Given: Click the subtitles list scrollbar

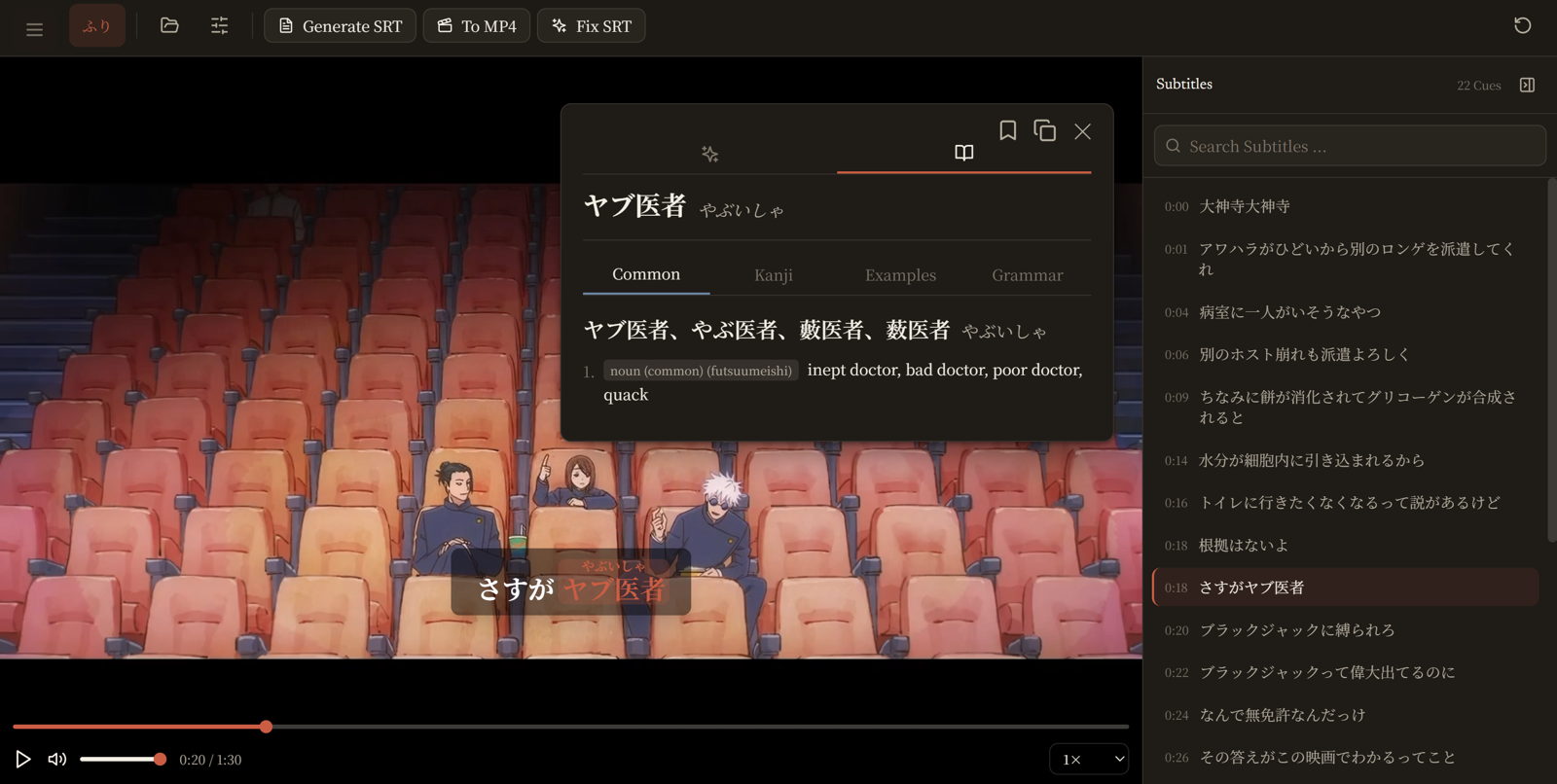Looking at the screenshot, I should 1551,360.
